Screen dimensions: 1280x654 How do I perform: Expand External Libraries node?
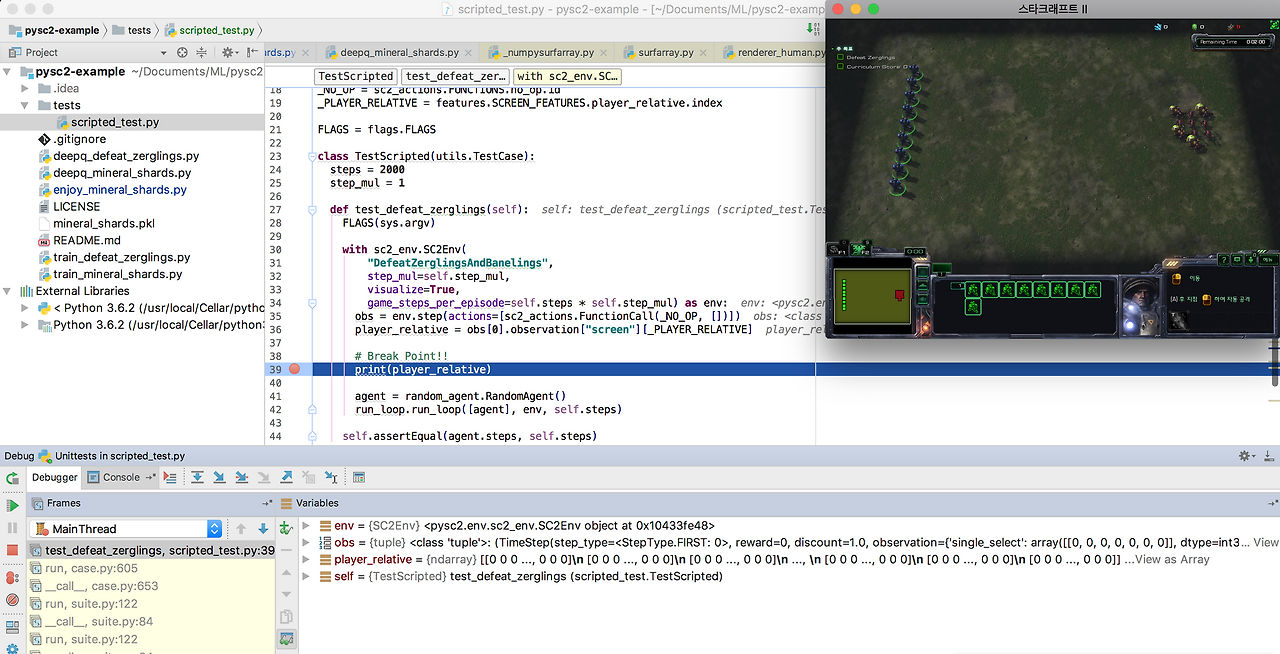9,291
